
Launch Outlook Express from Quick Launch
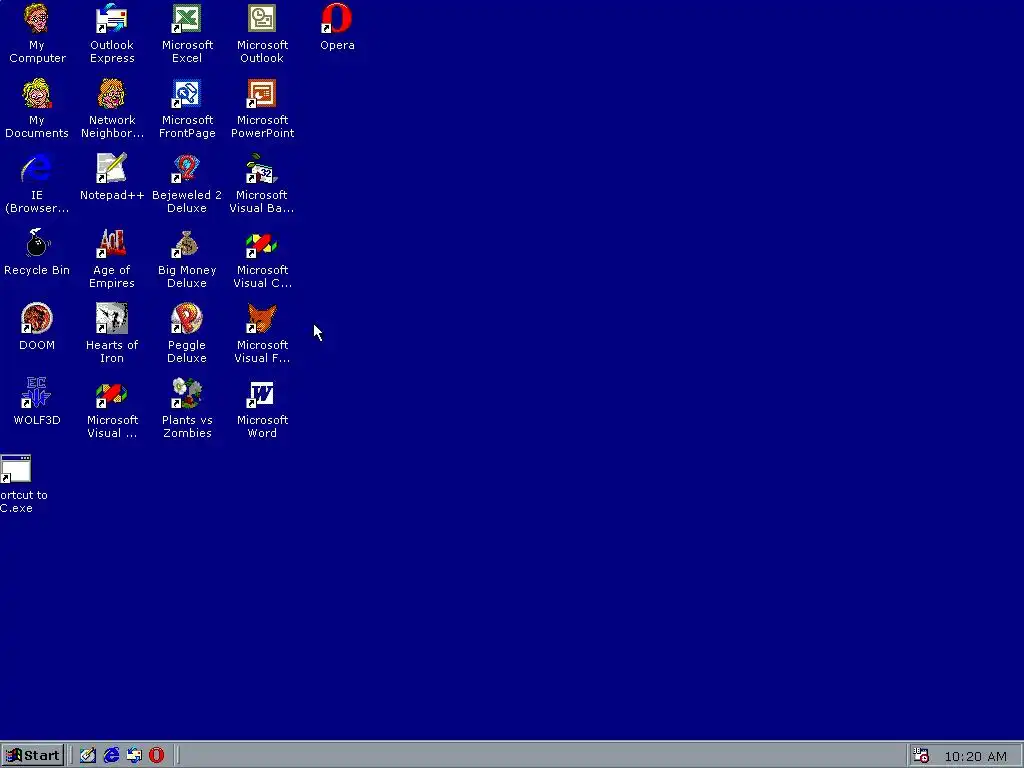(x=134, y=756)
